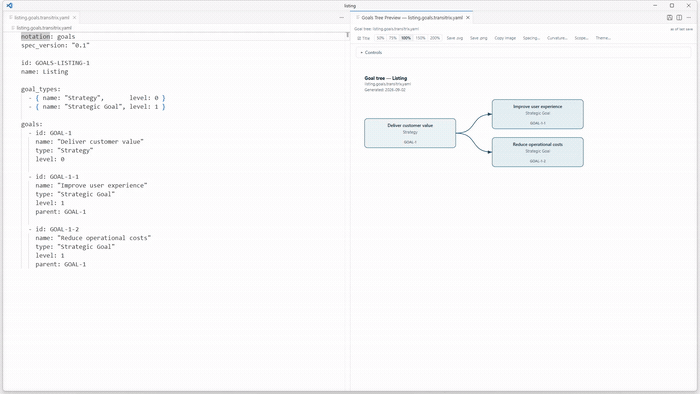Click the show source icon in the preview group
The height and width of the screenshot is (394, 700).
click(x=670, y=18)
